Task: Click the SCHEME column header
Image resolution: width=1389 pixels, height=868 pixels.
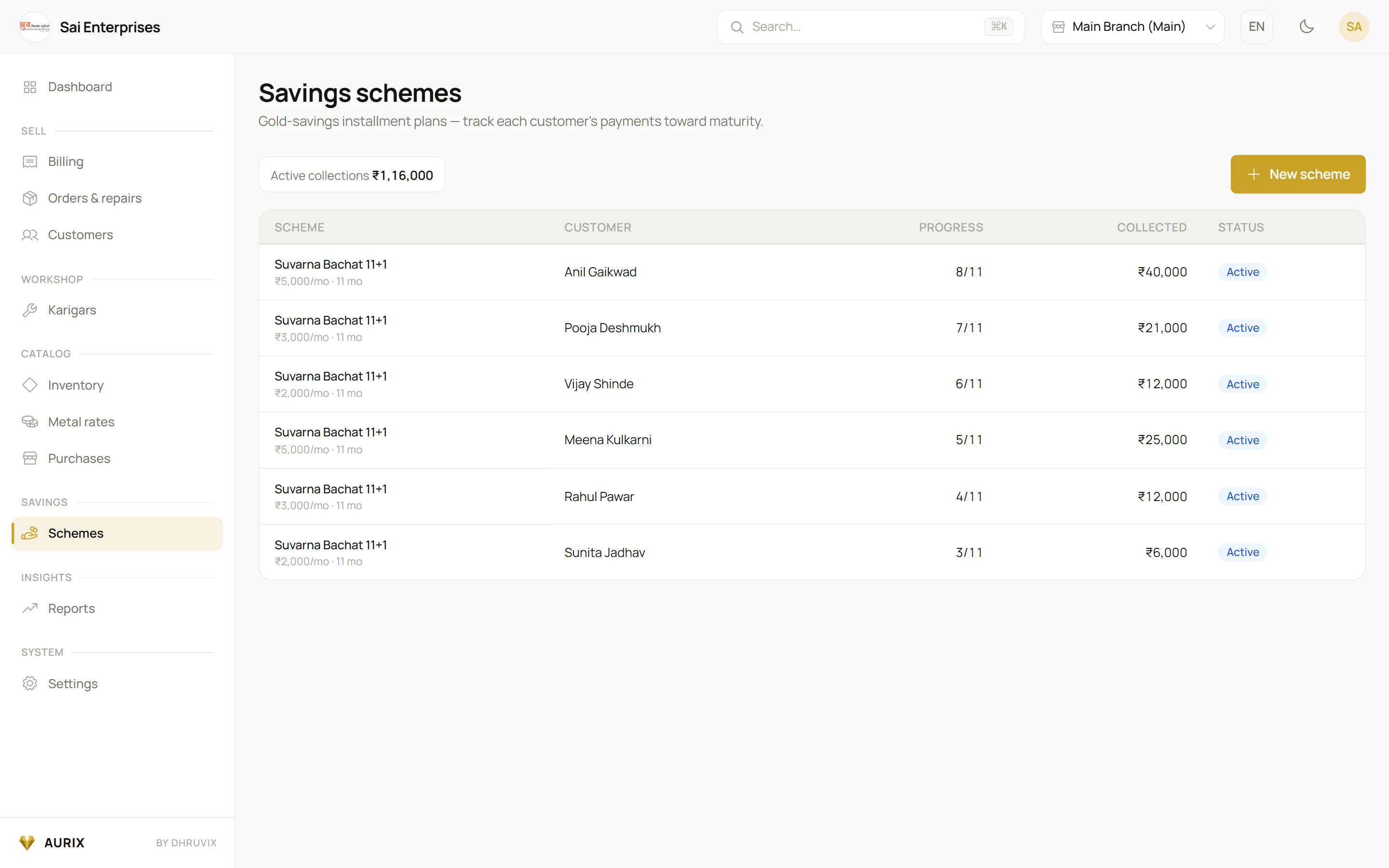Action: click(299, 227)
